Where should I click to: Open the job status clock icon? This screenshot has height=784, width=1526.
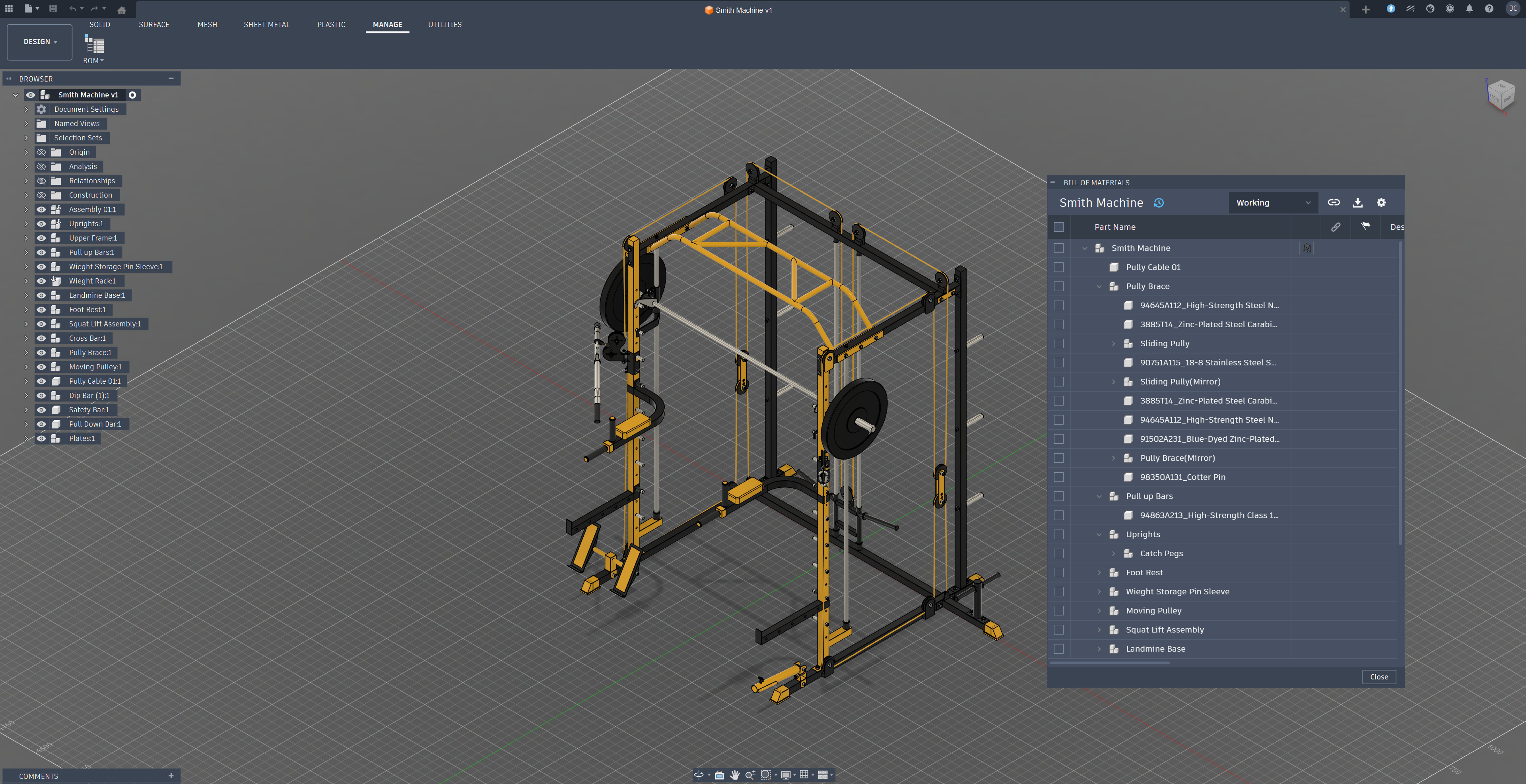(1450, 9)
